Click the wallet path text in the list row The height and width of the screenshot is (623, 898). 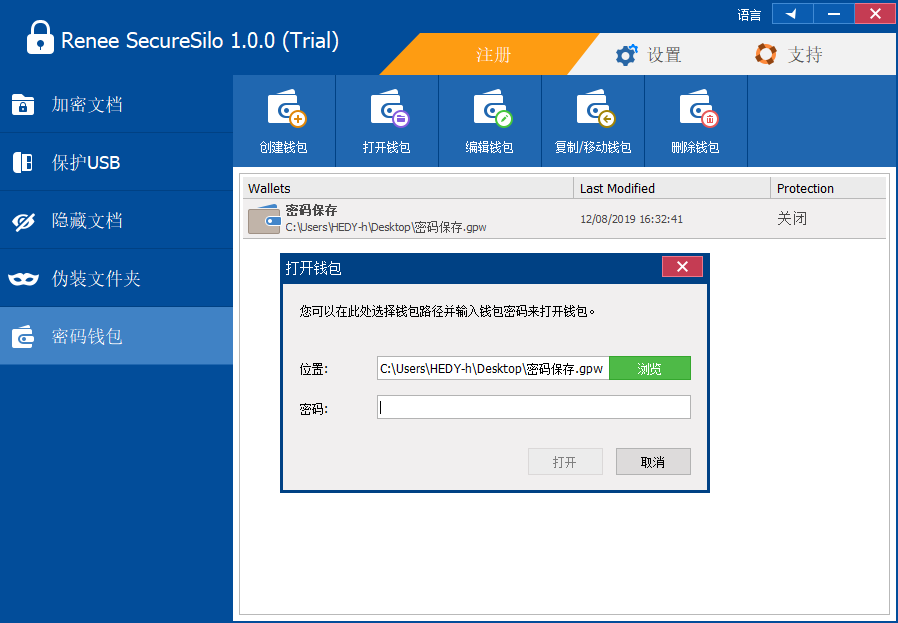[386, 227]
